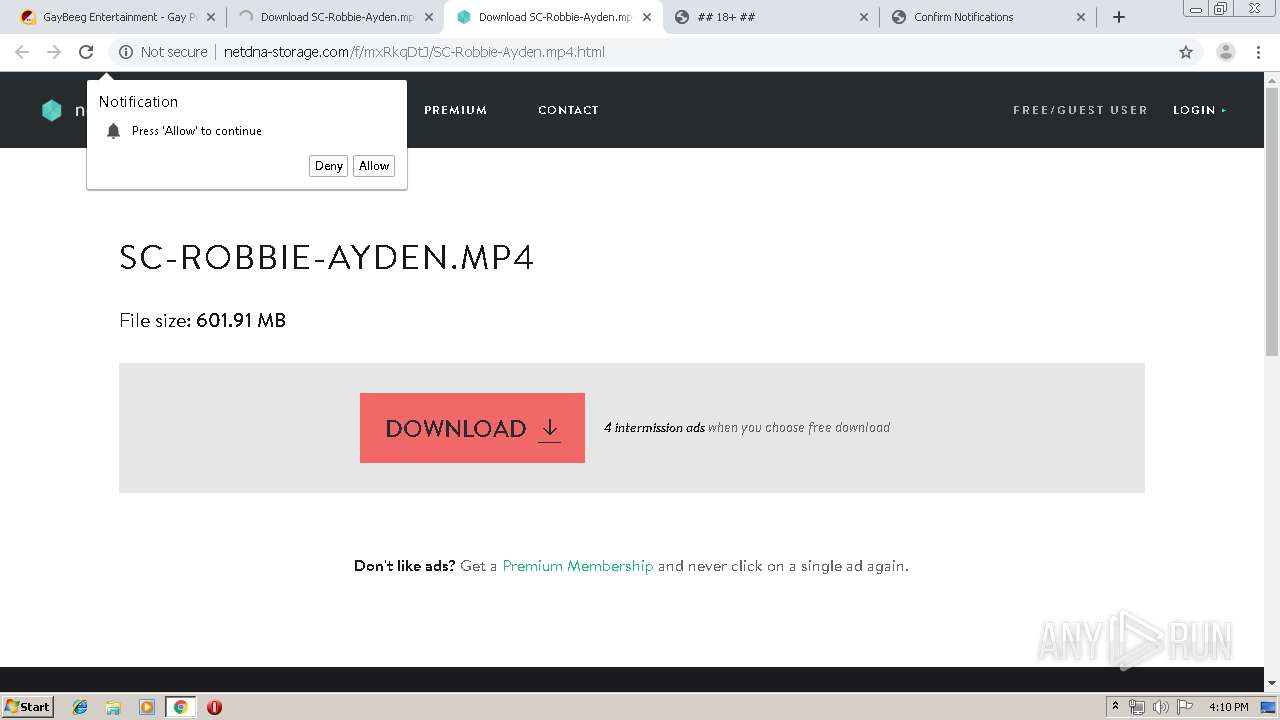Restore down the Chrome window
The image size is (1280, 720).
click(1220, 9)
